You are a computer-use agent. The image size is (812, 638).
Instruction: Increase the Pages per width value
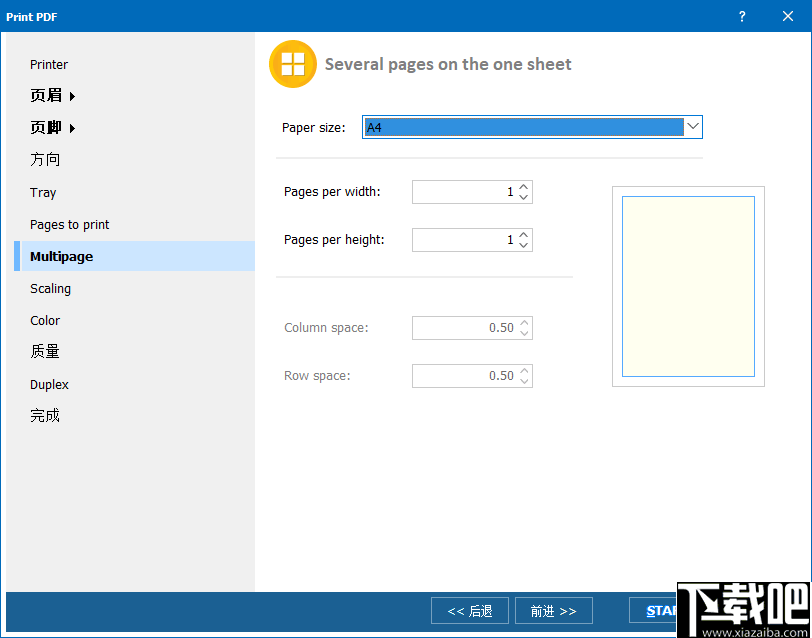click(523, 187)
